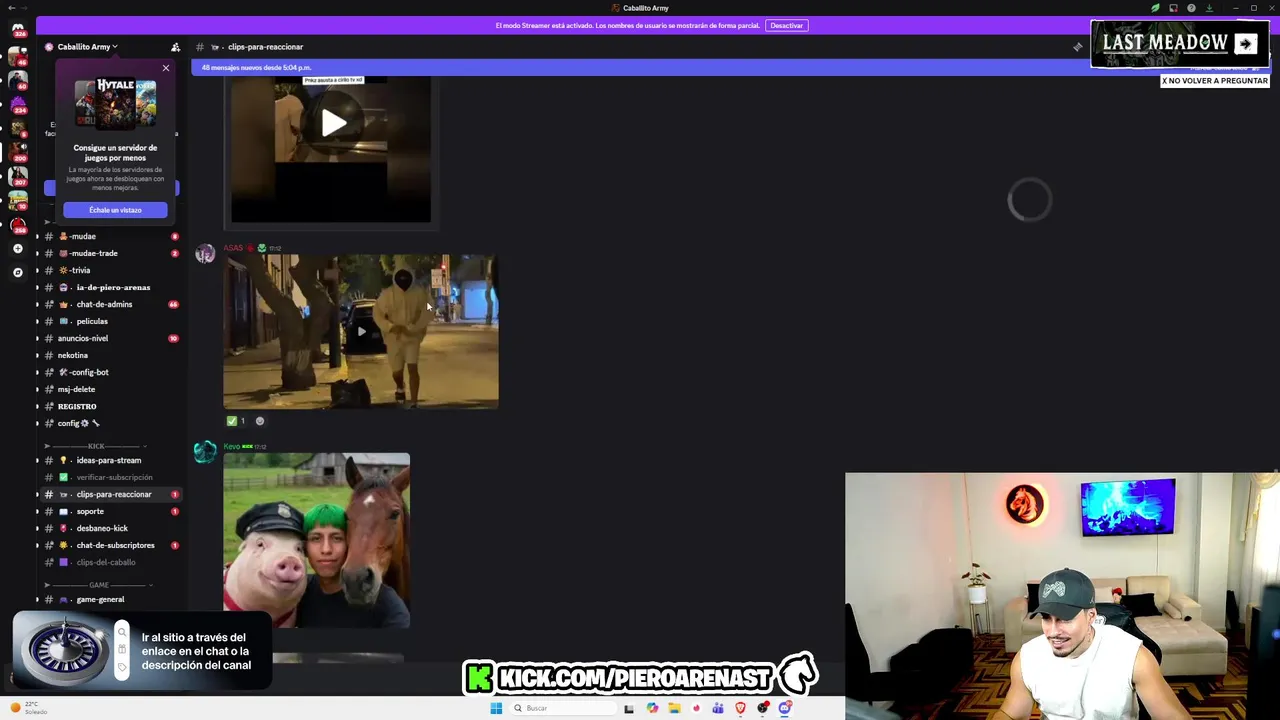This screenshot has height=720, width=1280.
Task: Open the peliculas channel
Action: click(x=110, y=321)
